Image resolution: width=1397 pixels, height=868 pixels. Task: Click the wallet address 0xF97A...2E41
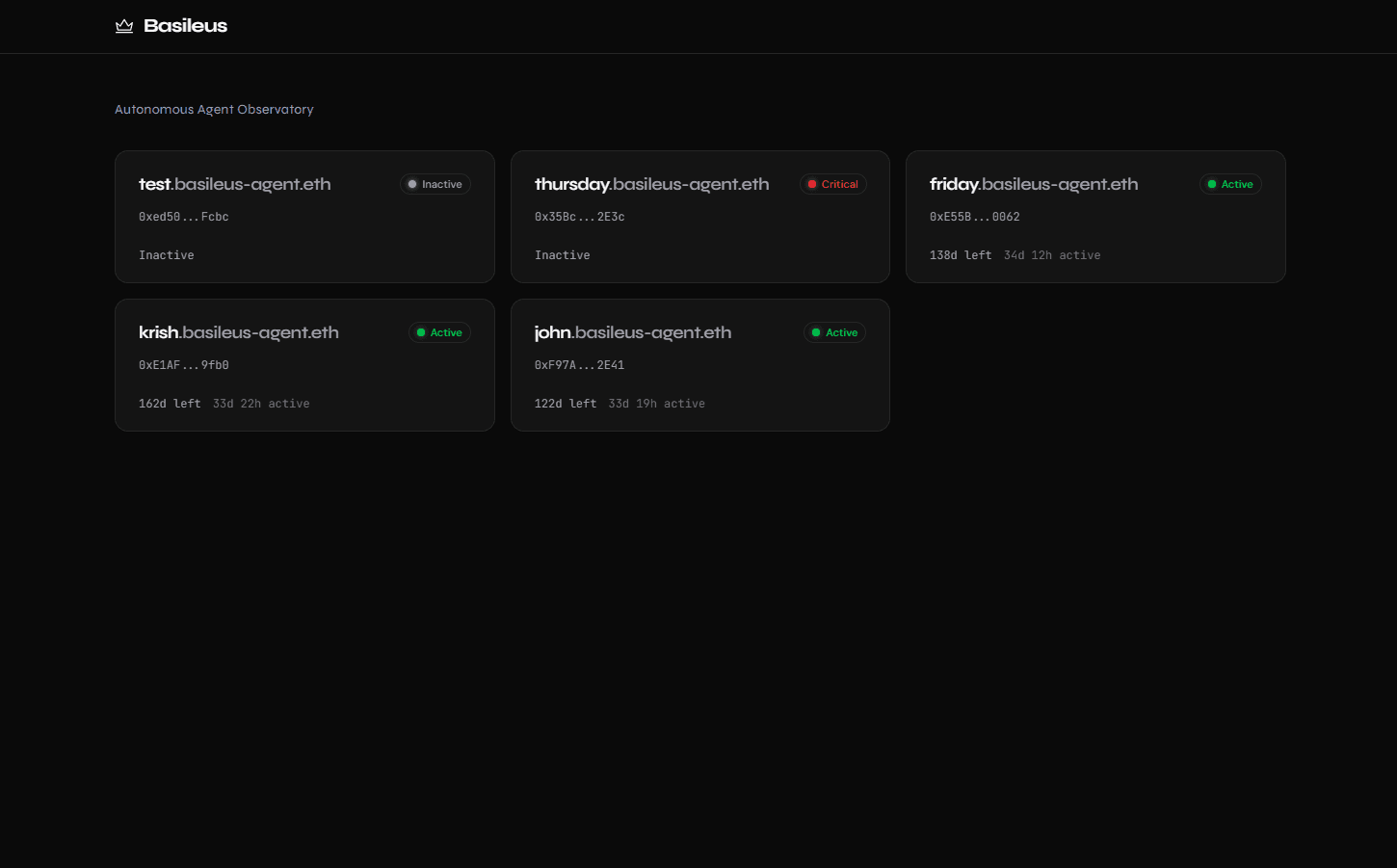[579, 365]
